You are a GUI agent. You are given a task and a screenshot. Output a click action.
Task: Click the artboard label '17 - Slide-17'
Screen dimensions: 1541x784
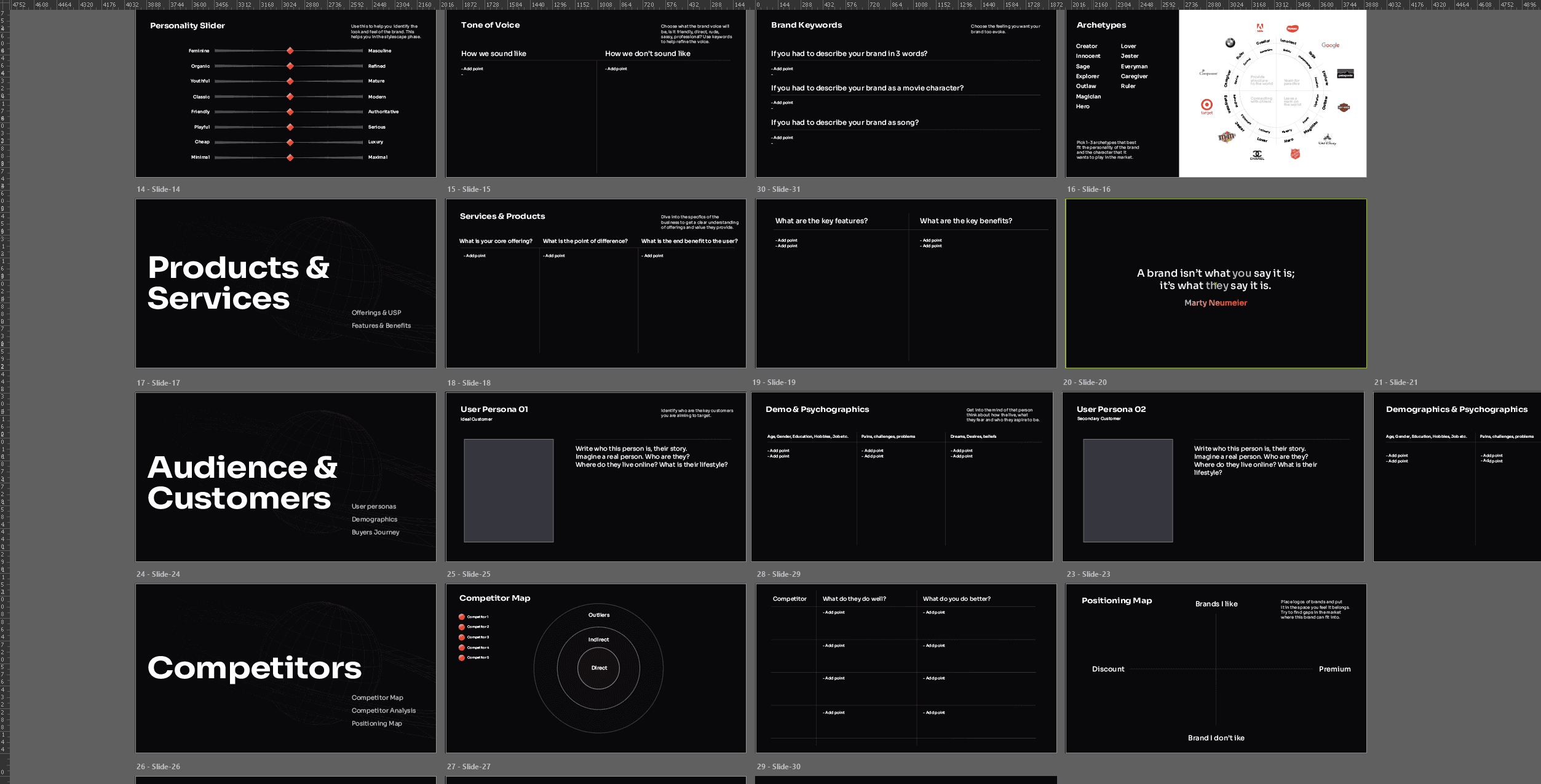(158, 382)
